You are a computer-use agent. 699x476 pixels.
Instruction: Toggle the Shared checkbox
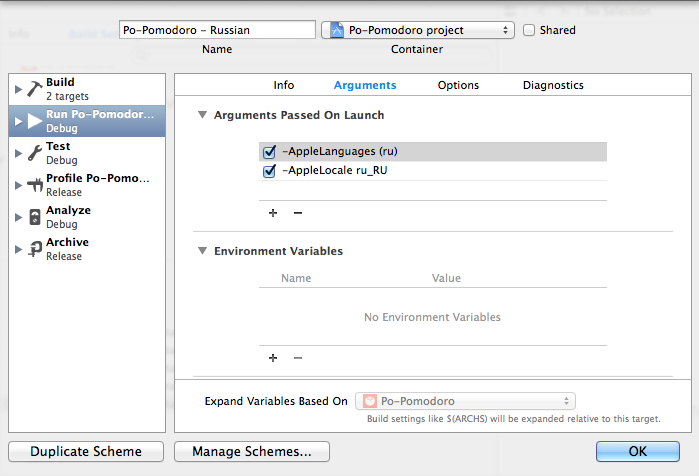click(529, 30)
